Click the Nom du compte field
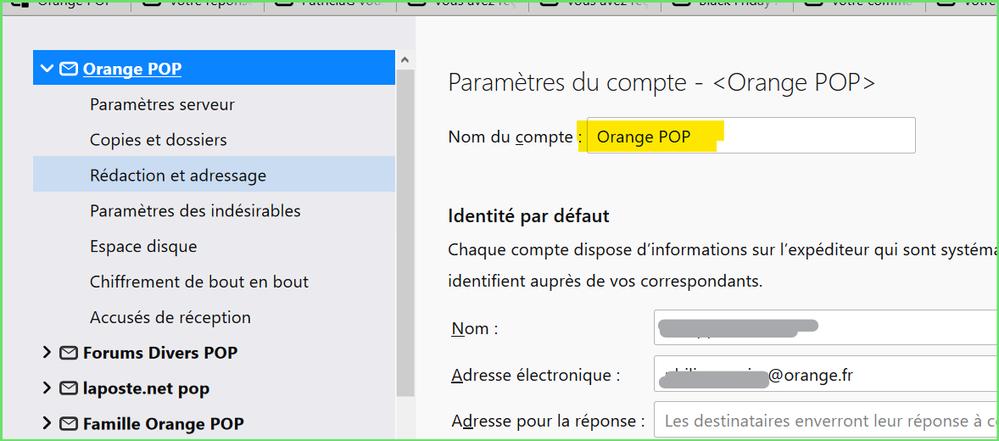Image resolution: width=999 pixels, height=441 pixels. coord(750,136)
